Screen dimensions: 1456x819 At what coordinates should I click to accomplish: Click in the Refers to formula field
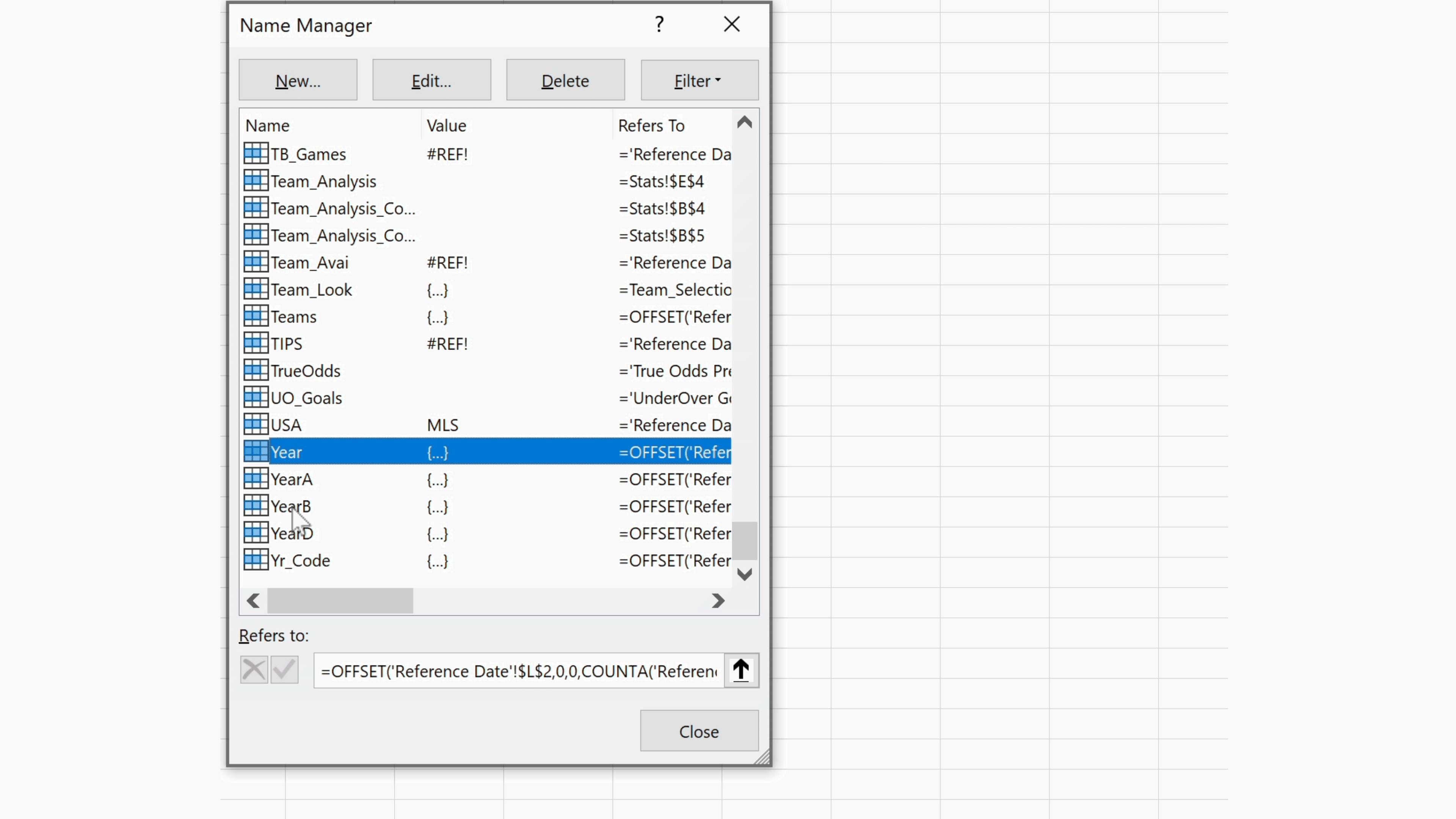coord(518,671)
